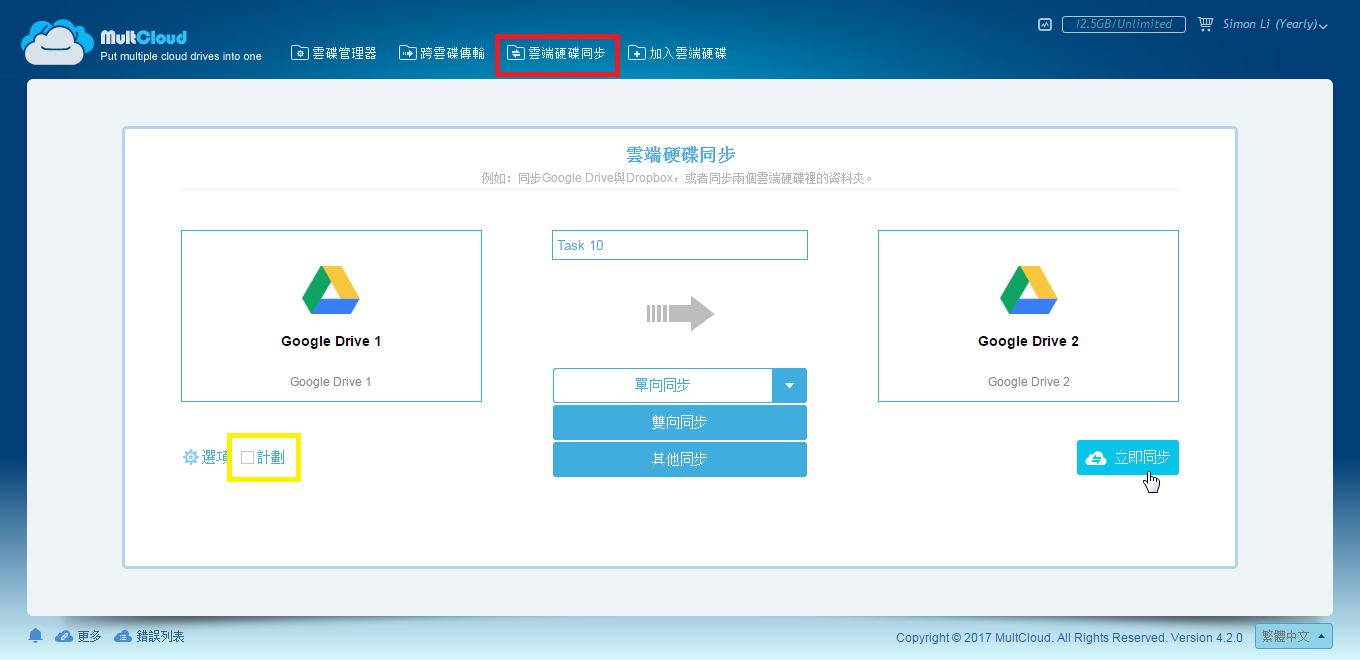Open the 選項 gear settings
Screen dimensions: 1360x660
pyautogui.click(x=205, y=457)
